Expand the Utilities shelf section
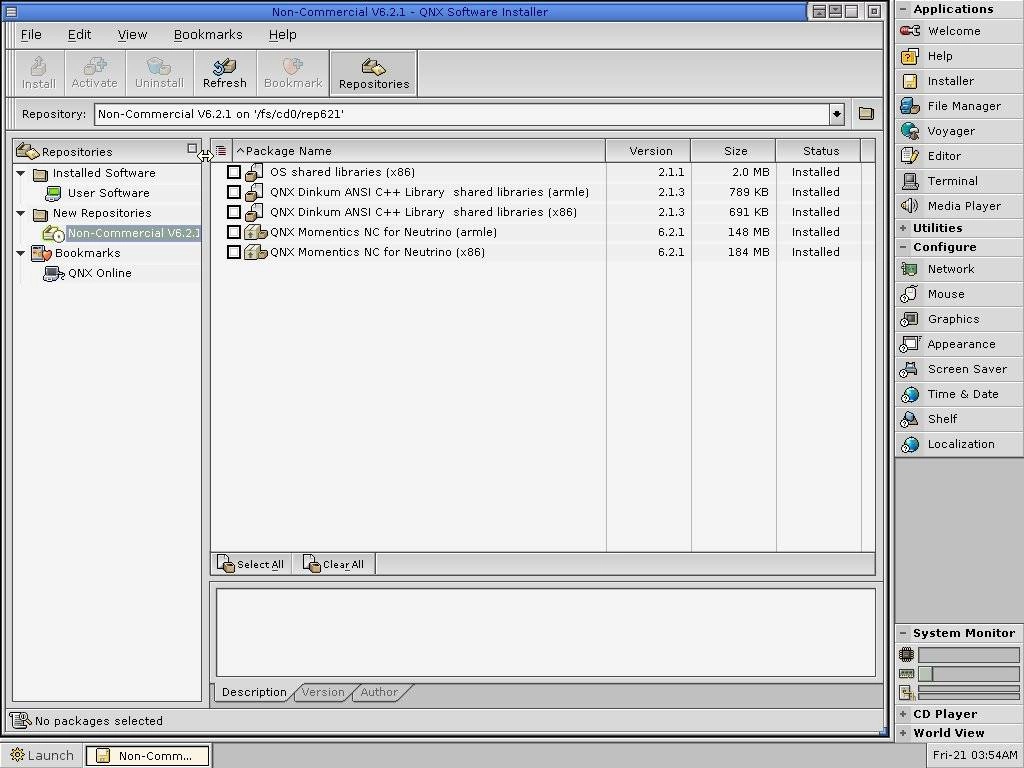Viewport: 1024px width, 768px height. 903,228
